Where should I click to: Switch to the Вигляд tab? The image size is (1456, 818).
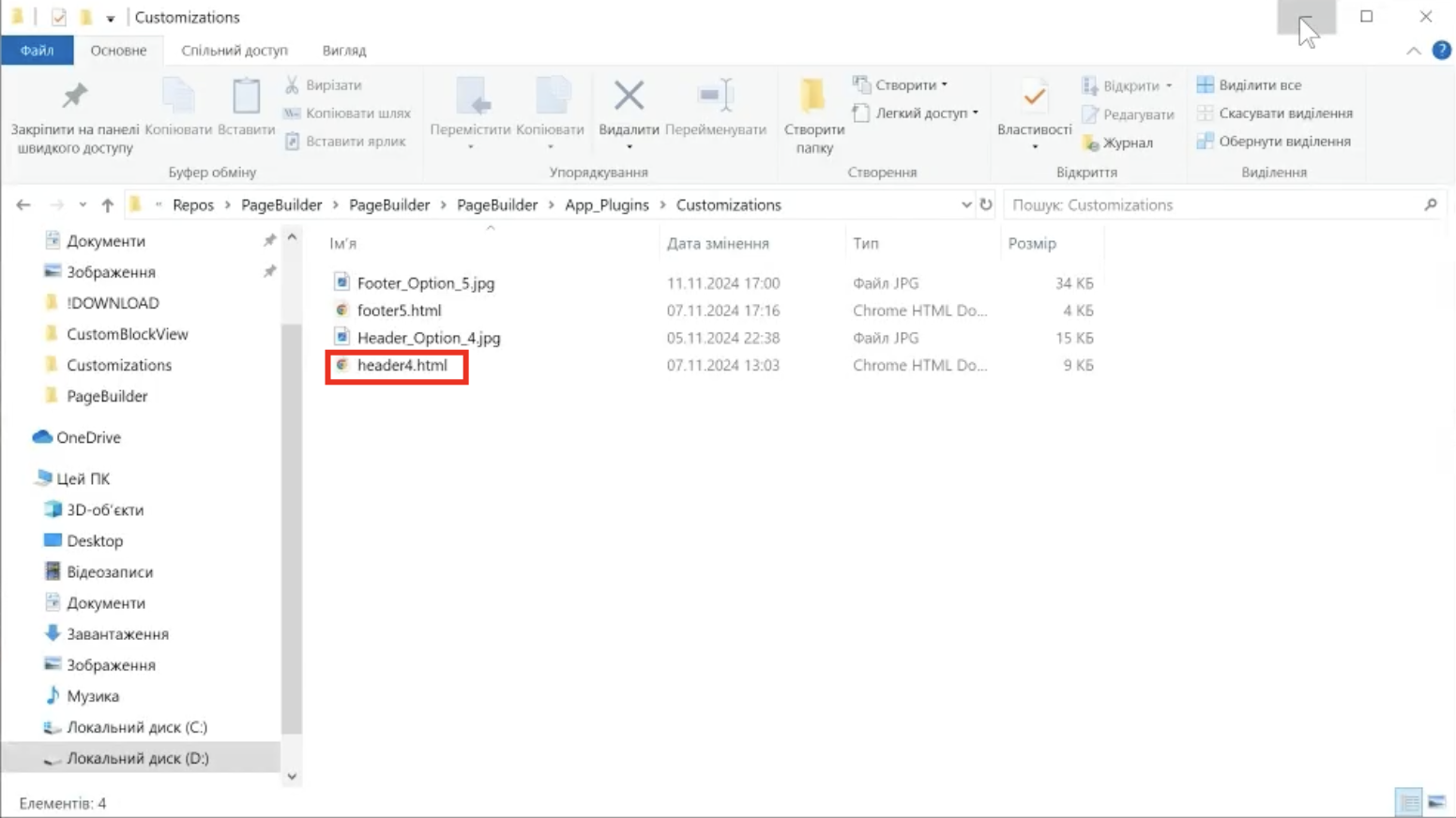[343, 51]
